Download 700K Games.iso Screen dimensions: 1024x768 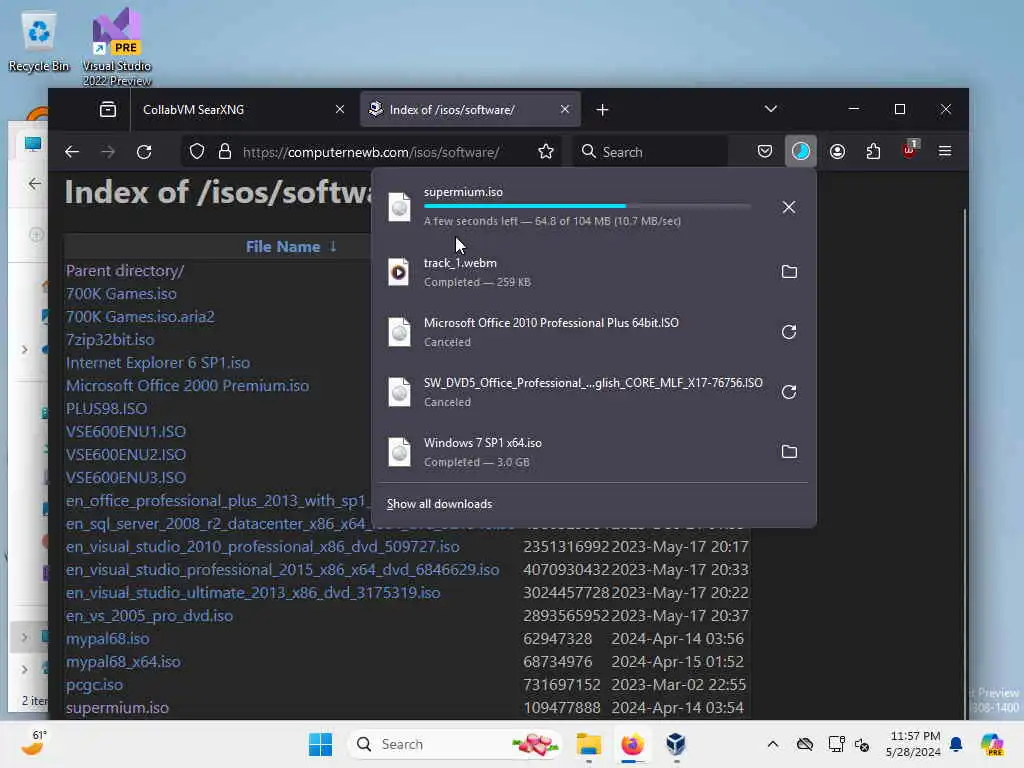[121, 294]
